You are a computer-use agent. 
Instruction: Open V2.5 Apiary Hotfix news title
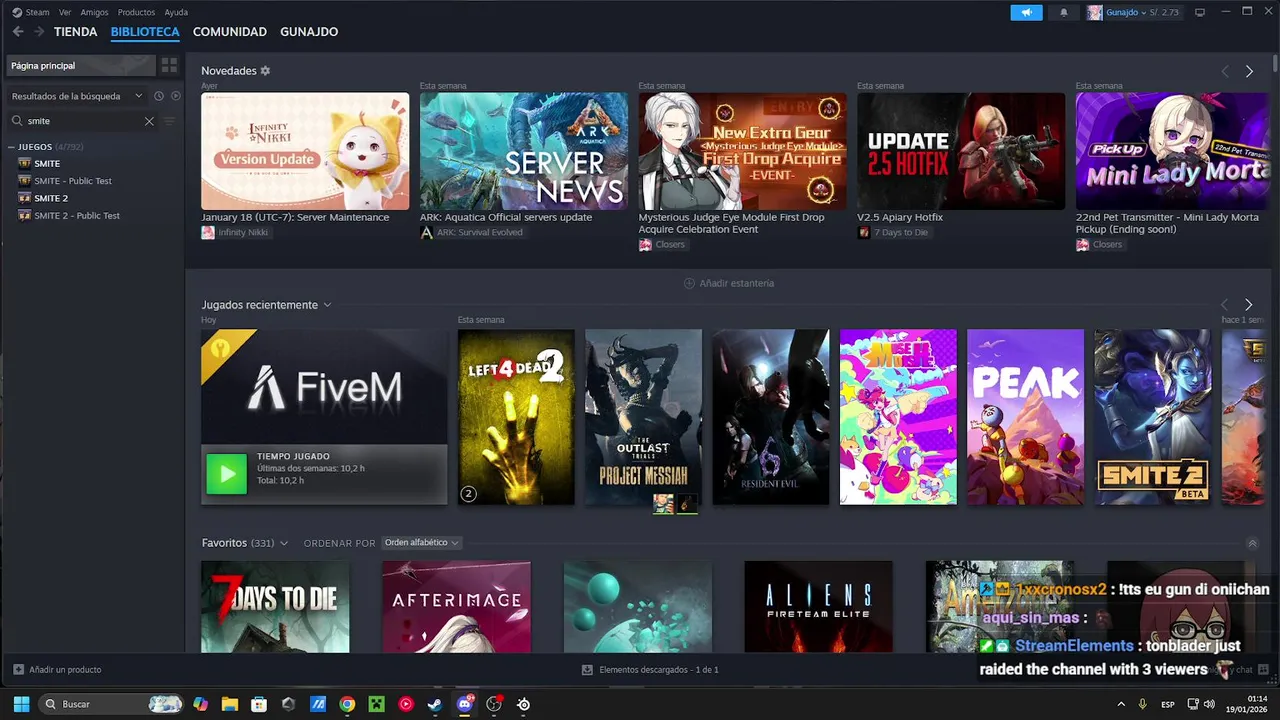tap(900, 217)
